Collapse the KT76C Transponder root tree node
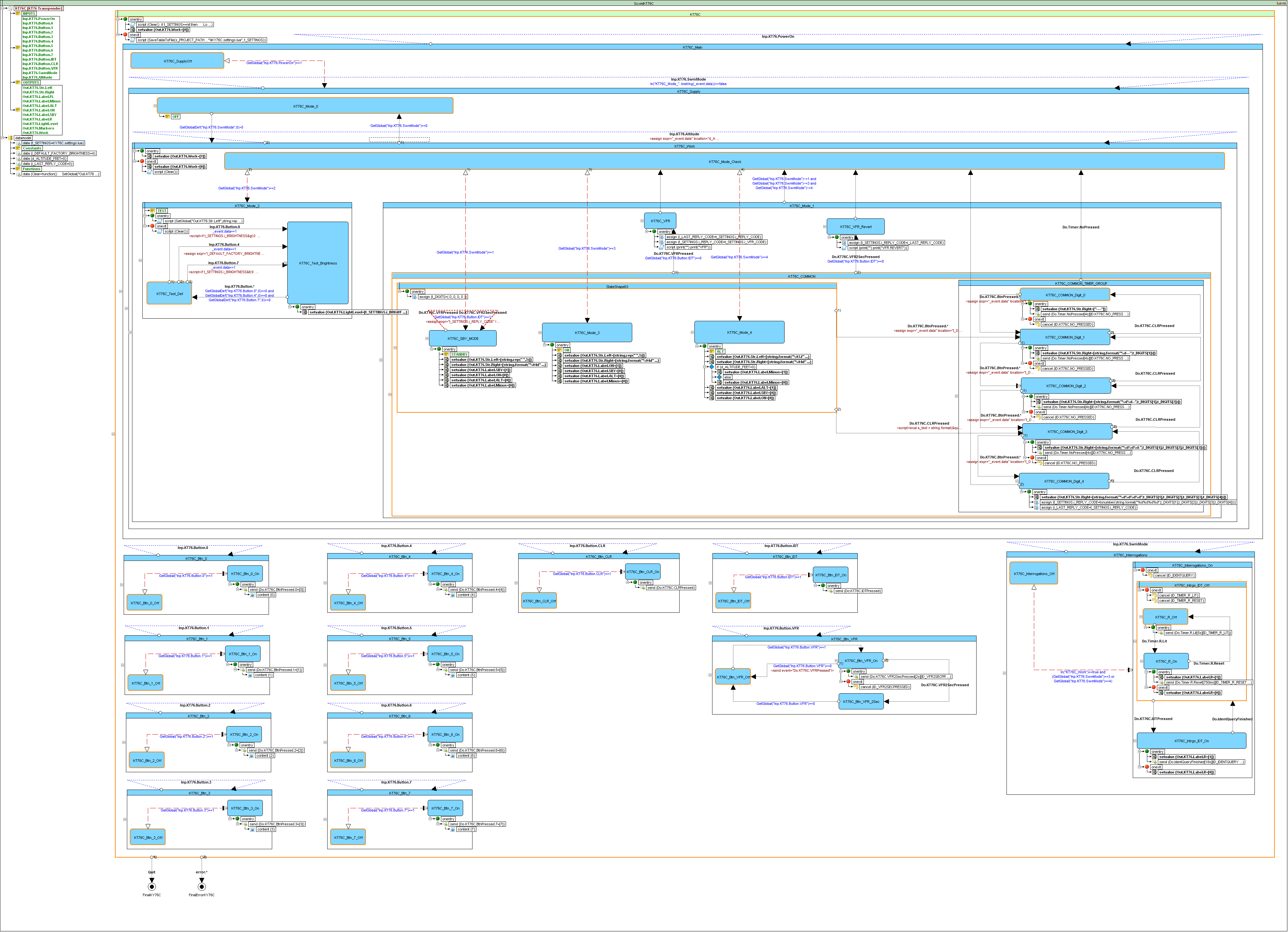The height and width of the screenshot is (932, 1288). (x=3, y=8)
